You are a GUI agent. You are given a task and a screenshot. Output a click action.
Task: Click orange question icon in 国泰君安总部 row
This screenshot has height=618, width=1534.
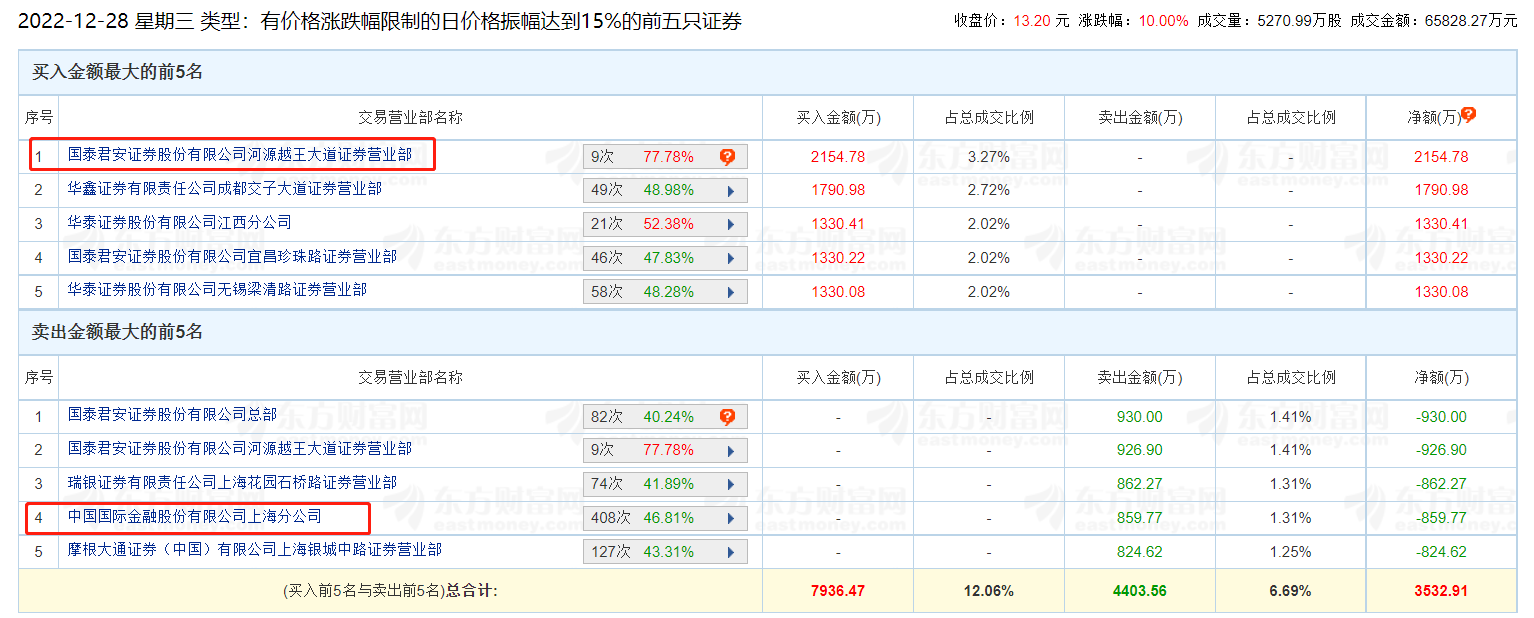coord(727,417)
